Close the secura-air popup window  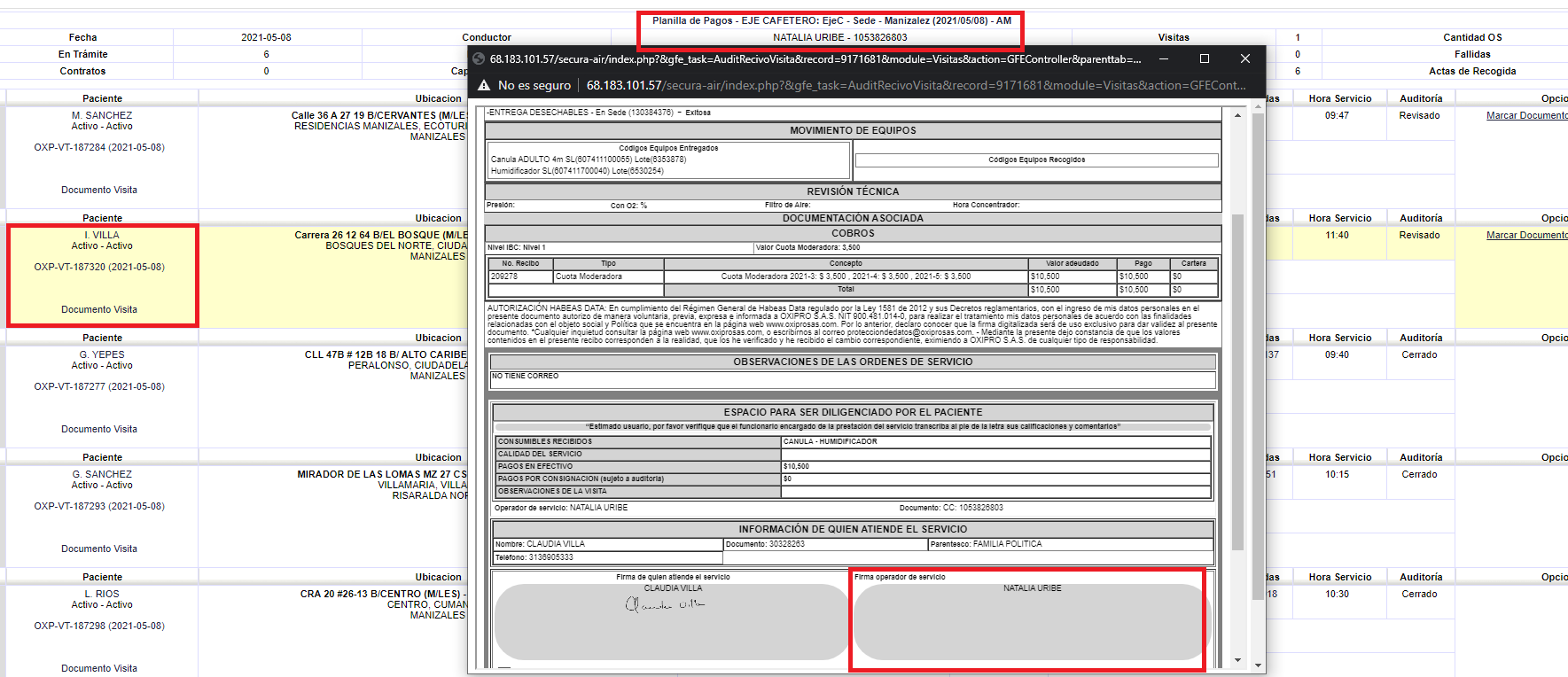click(x=1245, y=58)
